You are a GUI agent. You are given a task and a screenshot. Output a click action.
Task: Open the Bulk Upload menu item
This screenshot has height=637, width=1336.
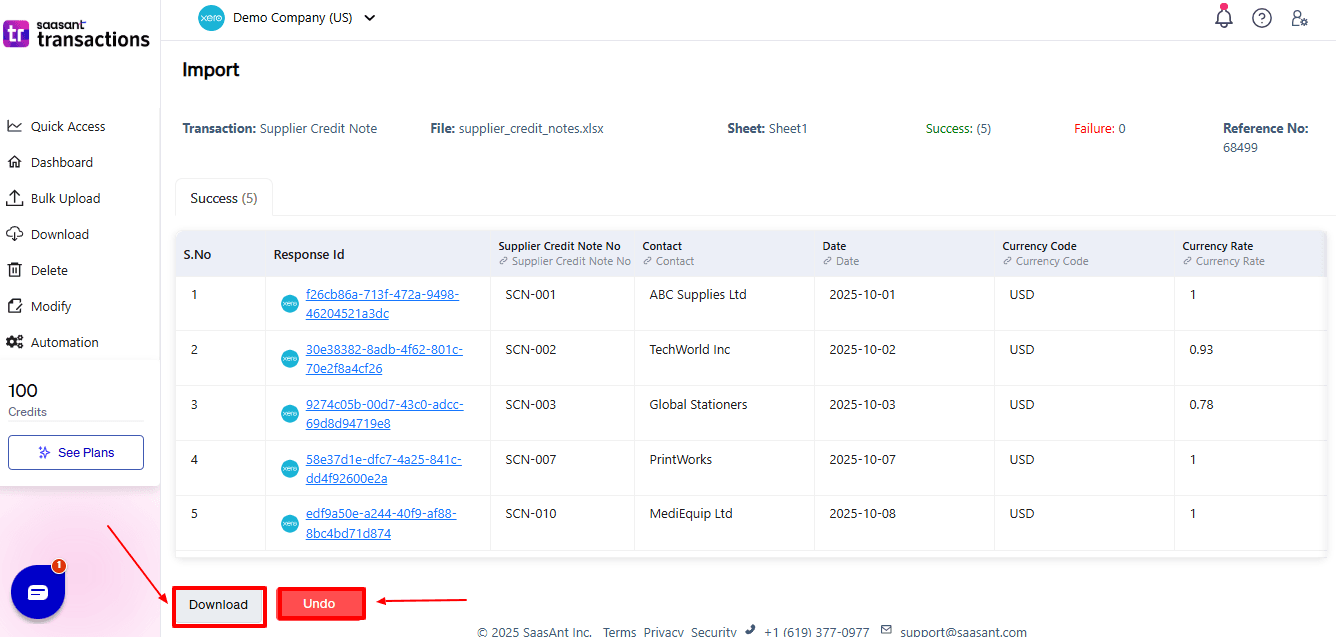tap(65, 199)
